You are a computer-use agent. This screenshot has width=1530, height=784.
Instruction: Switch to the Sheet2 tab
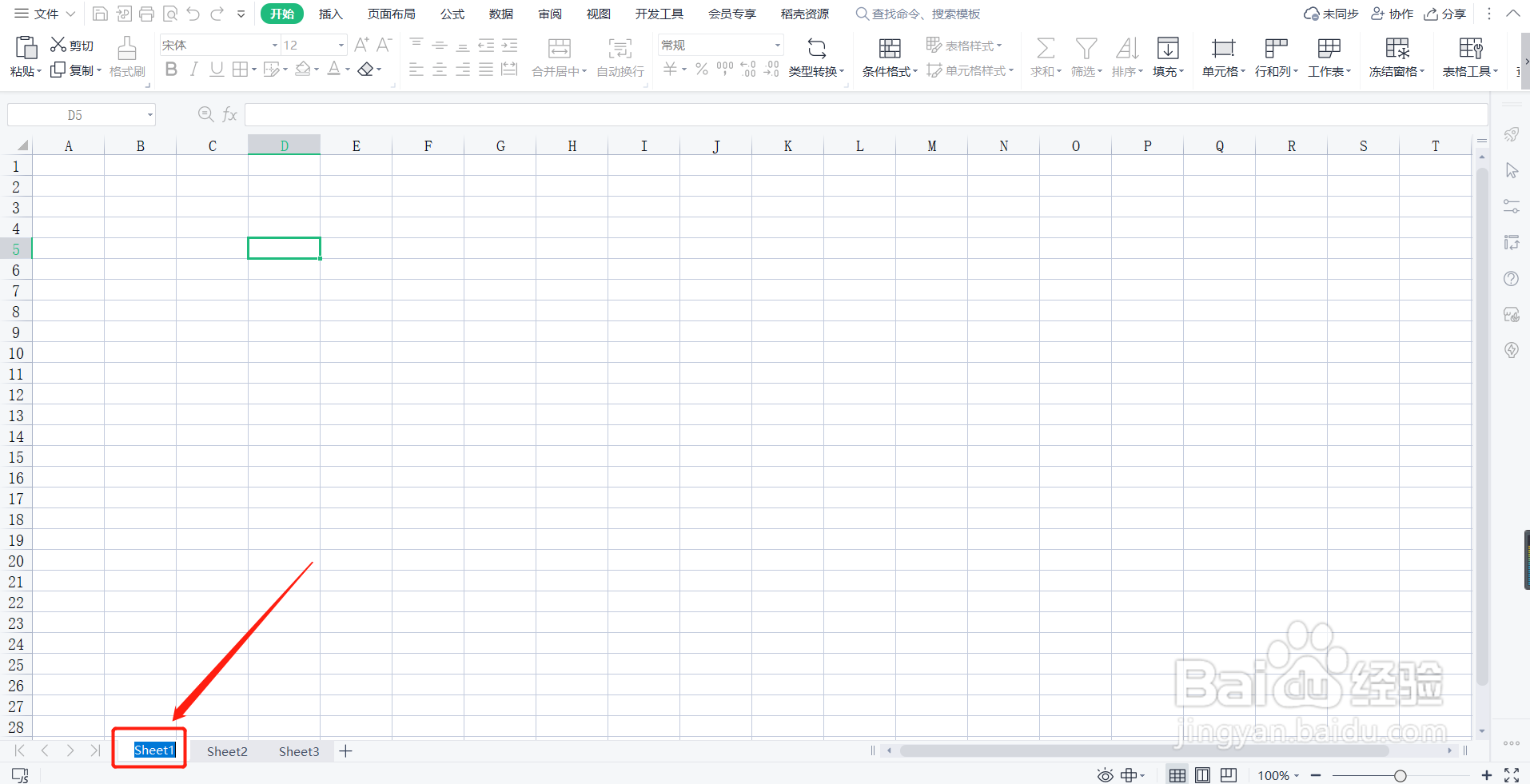(x=227, y=751)
